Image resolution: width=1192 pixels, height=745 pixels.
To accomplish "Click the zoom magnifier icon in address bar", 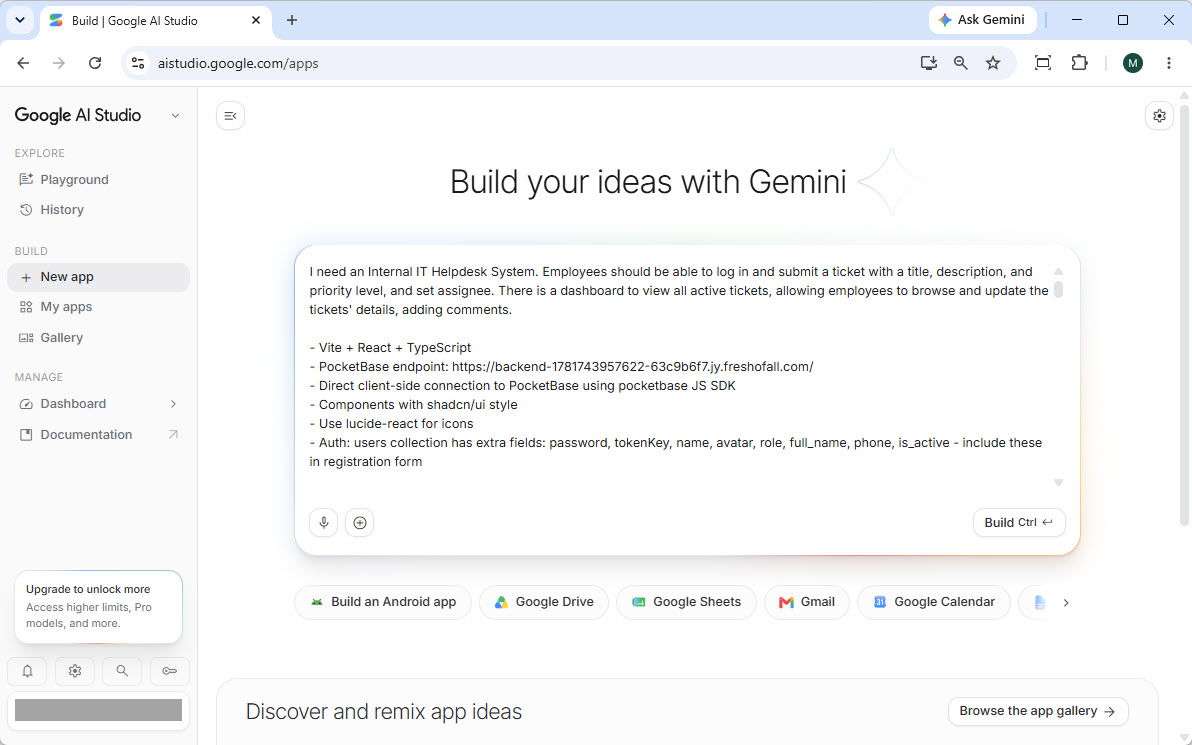I will [961, 63].
